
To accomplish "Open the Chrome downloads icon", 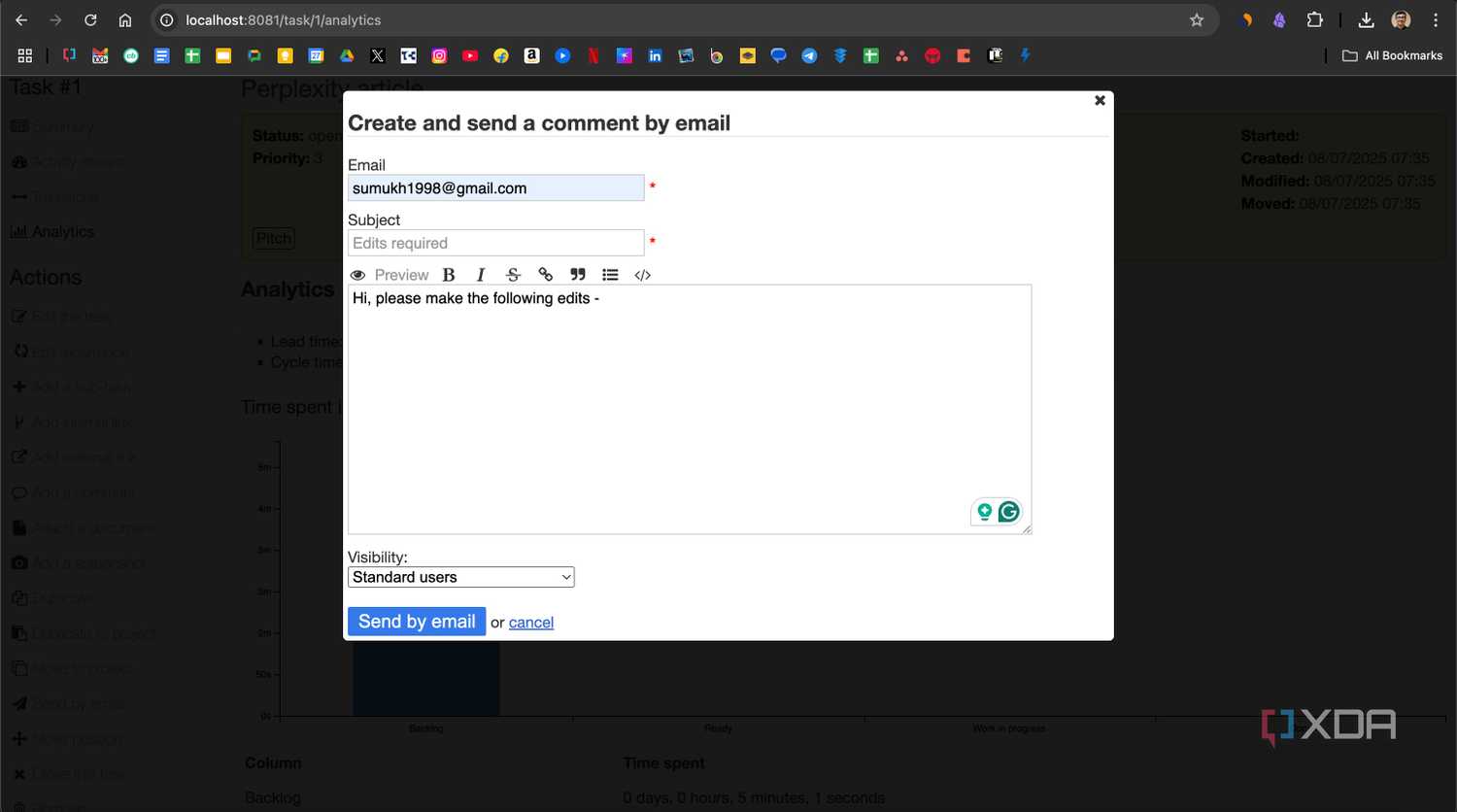I will pos(1366,19).
